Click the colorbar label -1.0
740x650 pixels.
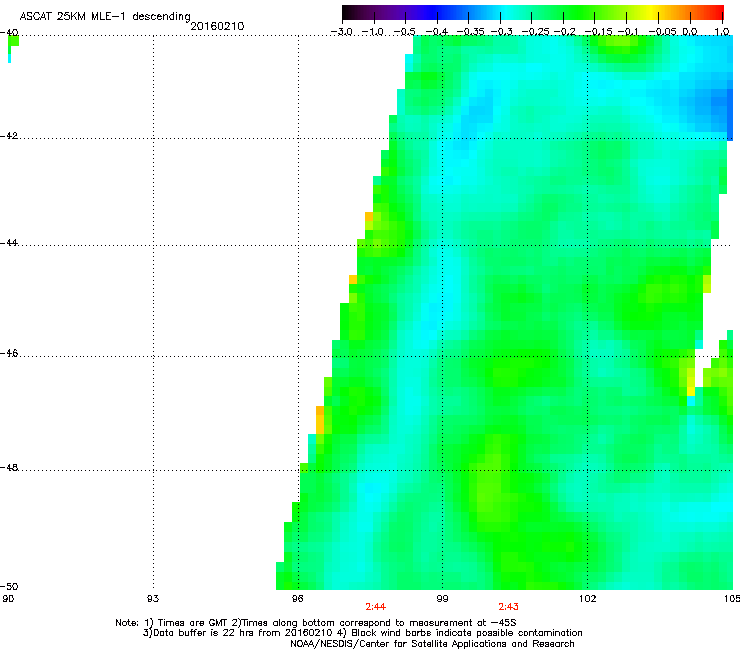pos(373,32)
